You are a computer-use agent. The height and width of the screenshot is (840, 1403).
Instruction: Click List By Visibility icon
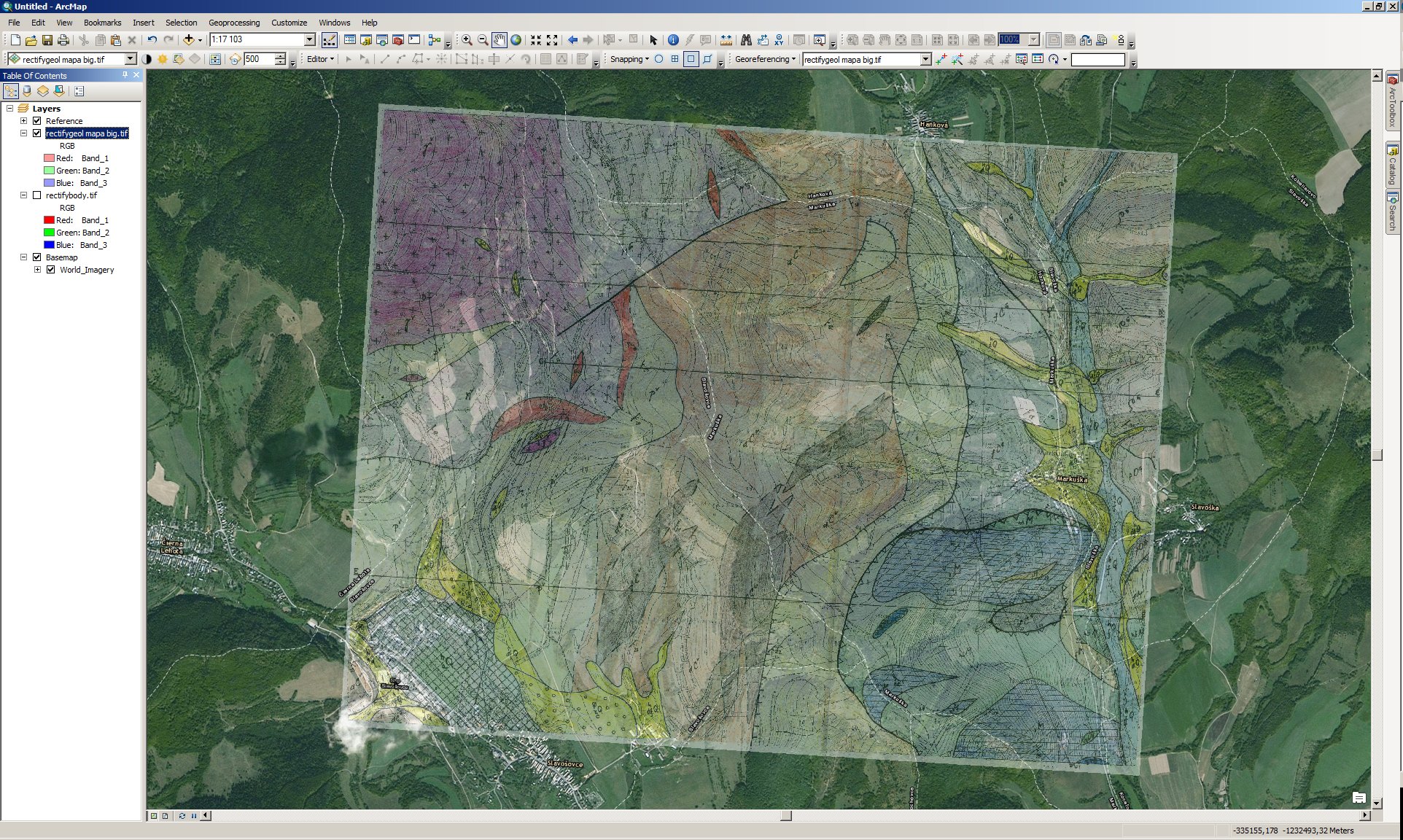coord(43,91)
